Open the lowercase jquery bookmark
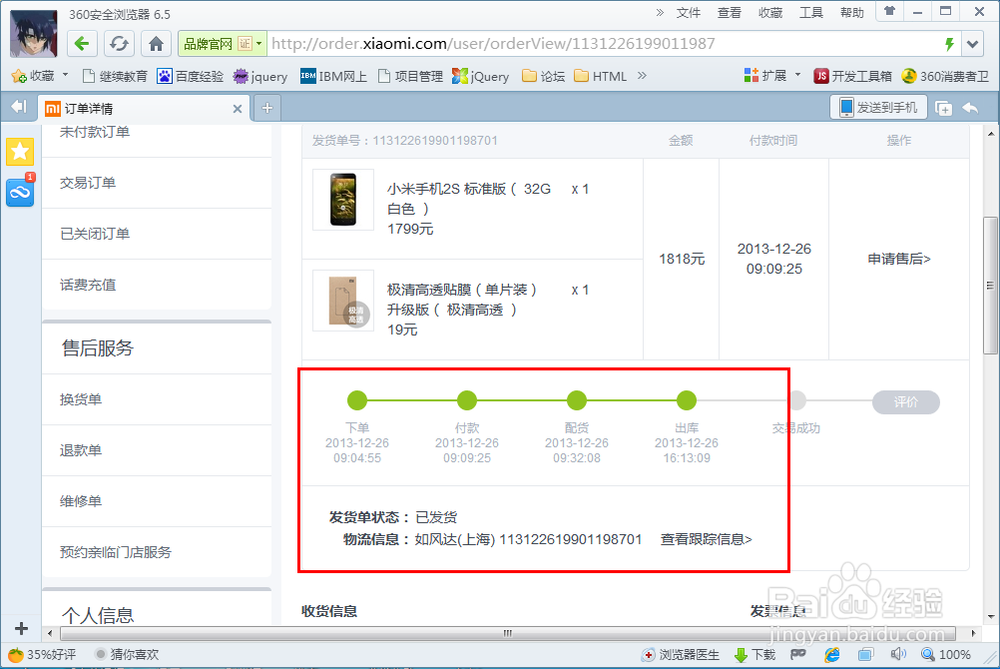 point(260,77)
